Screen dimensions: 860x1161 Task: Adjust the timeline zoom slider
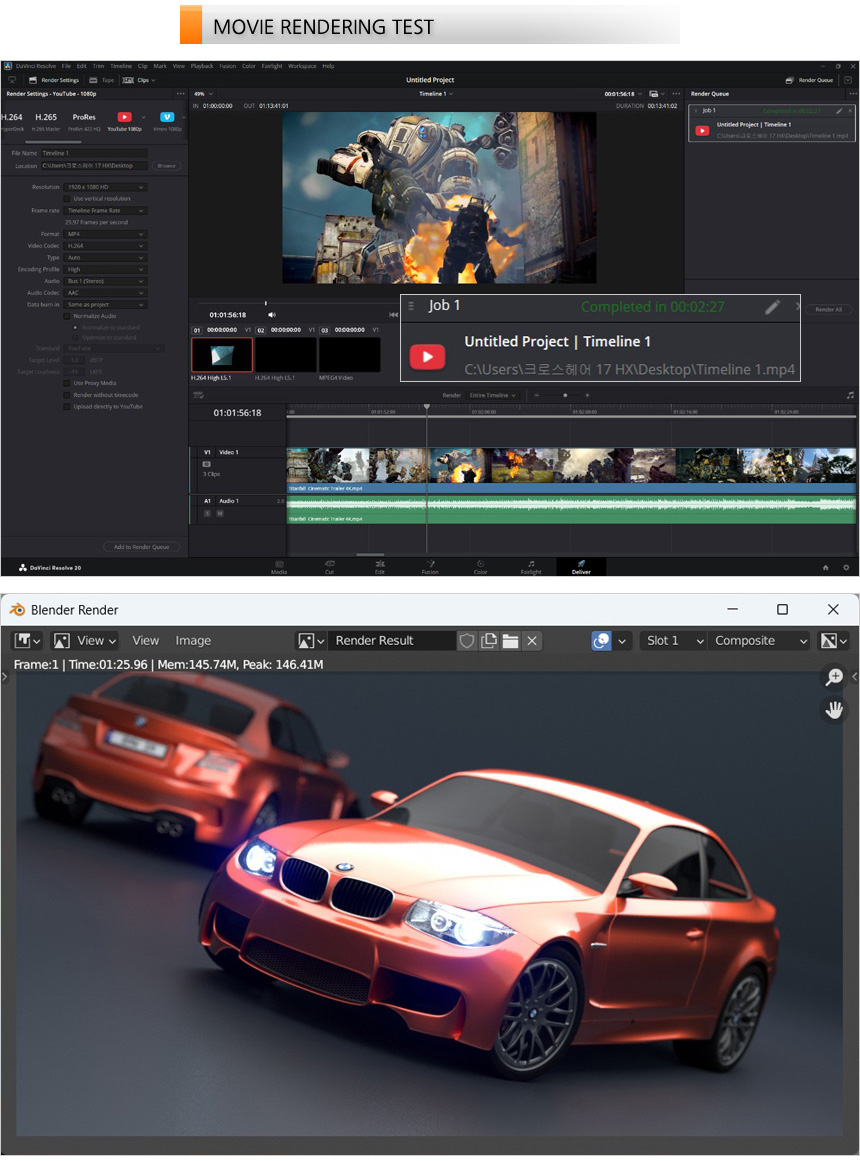coord(565,395)
